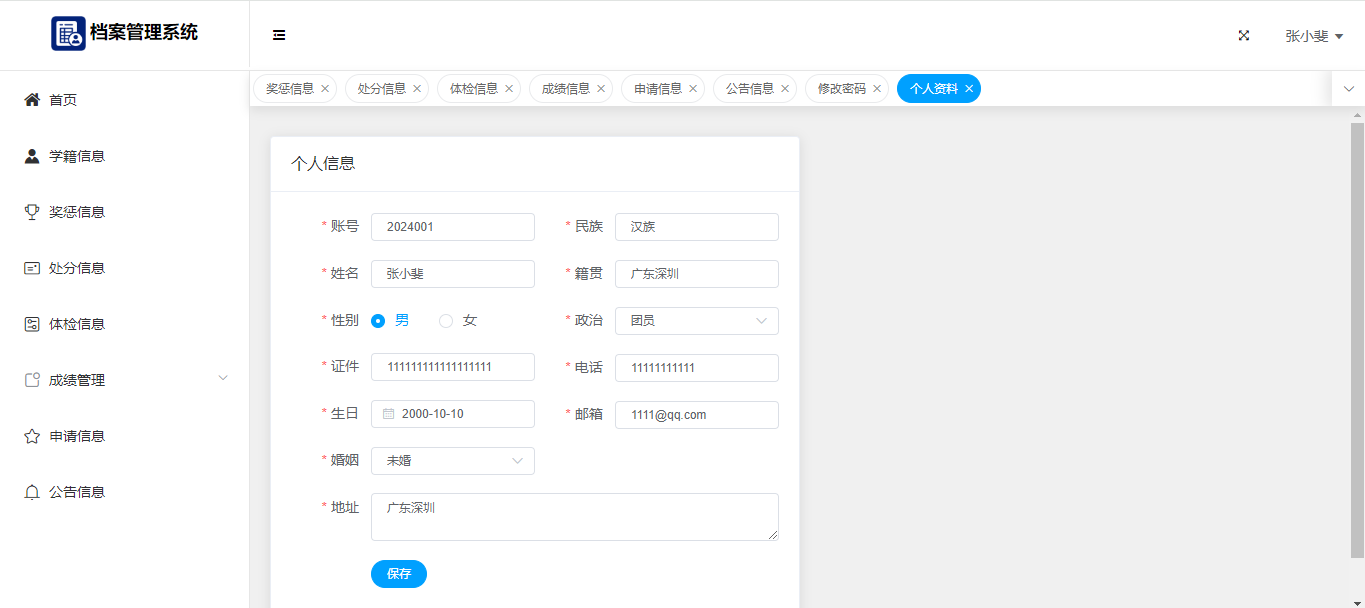
Task: Open 体检信息 via its sidebar icon
Action: (32, 324)
